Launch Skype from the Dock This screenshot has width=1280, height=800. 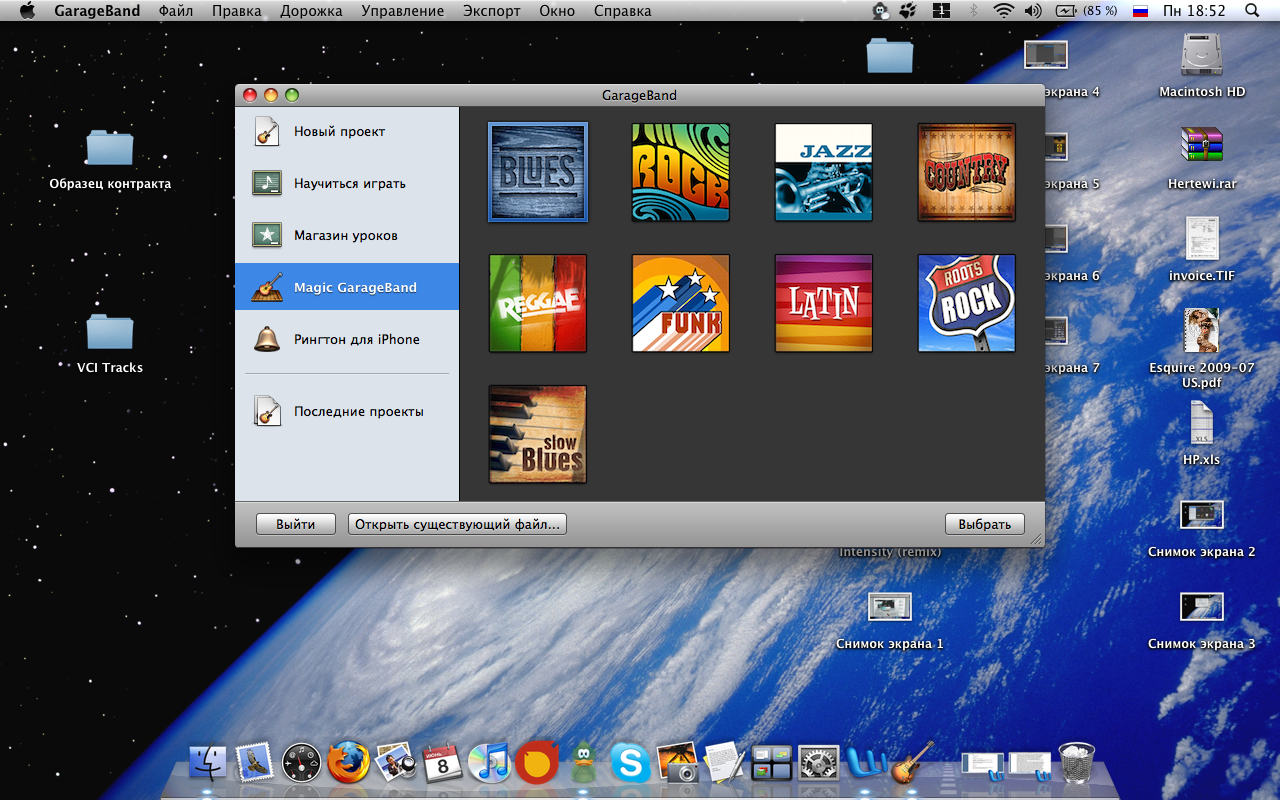point(630,763)
